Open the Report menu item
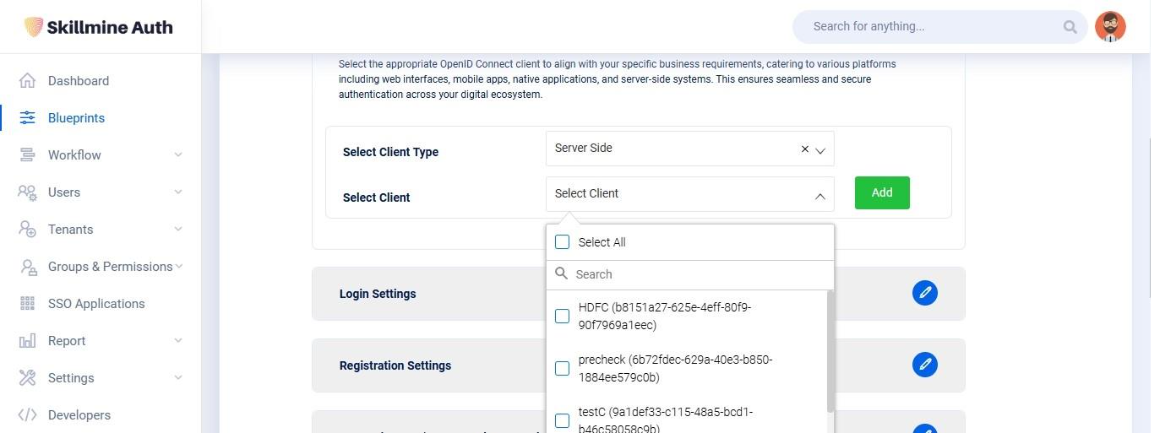1152x433 pixels. [66, 341]
